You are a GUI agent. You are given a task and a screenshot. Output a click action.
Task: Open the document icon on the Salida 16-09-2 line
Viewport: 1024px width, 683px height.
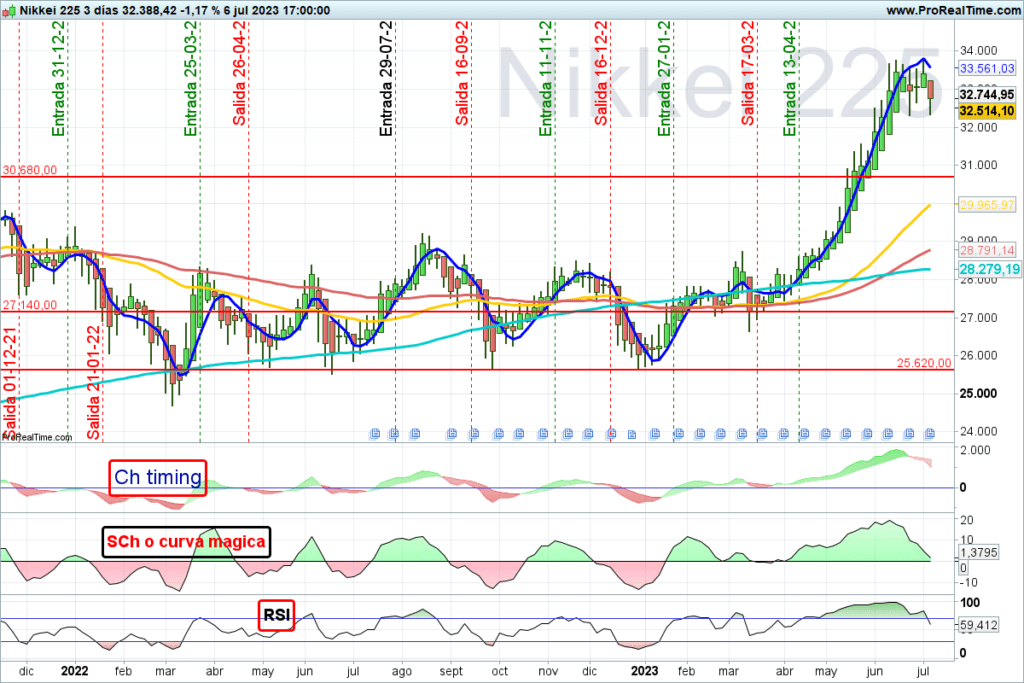(x=473, y=434)
